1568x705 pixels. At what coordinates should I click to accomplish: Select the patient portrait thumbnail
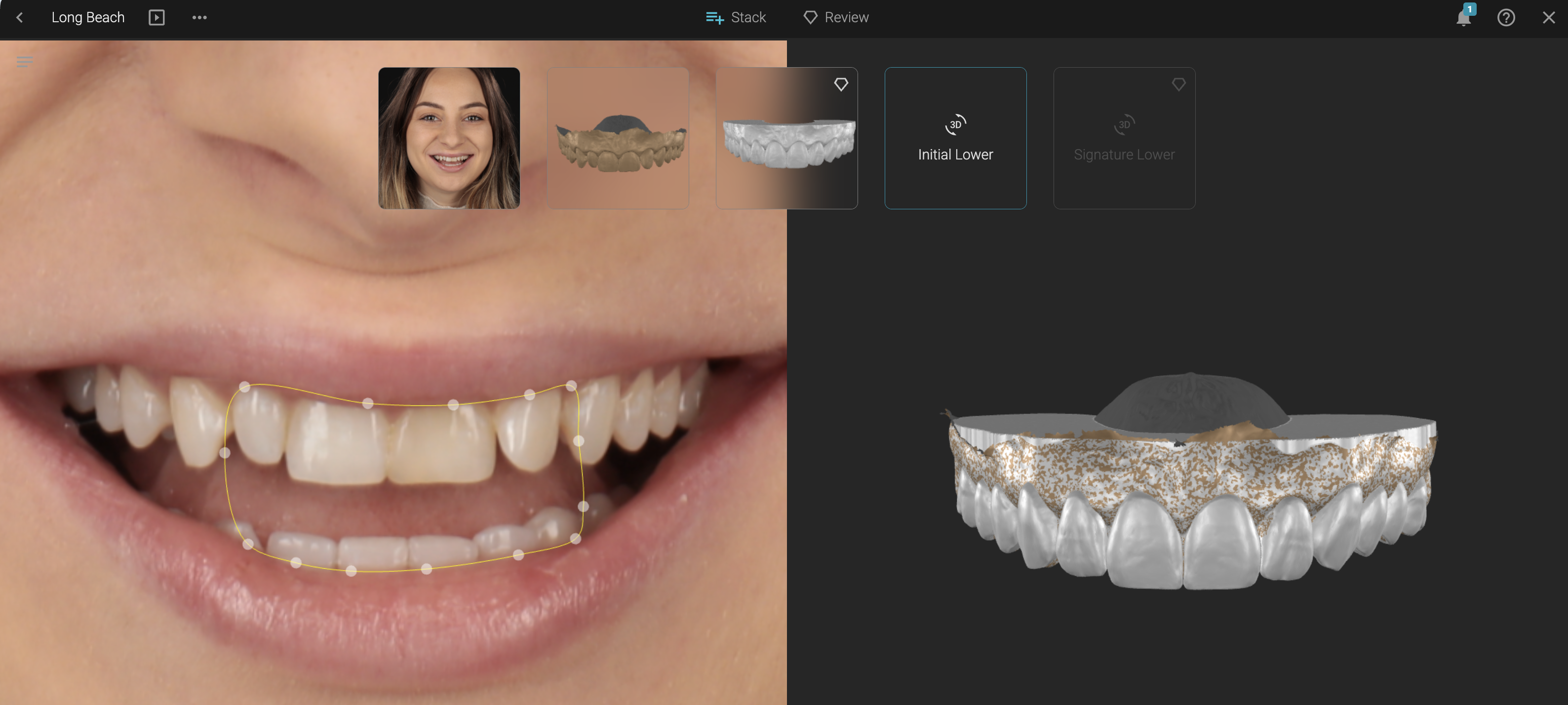(x=449, y=138)
